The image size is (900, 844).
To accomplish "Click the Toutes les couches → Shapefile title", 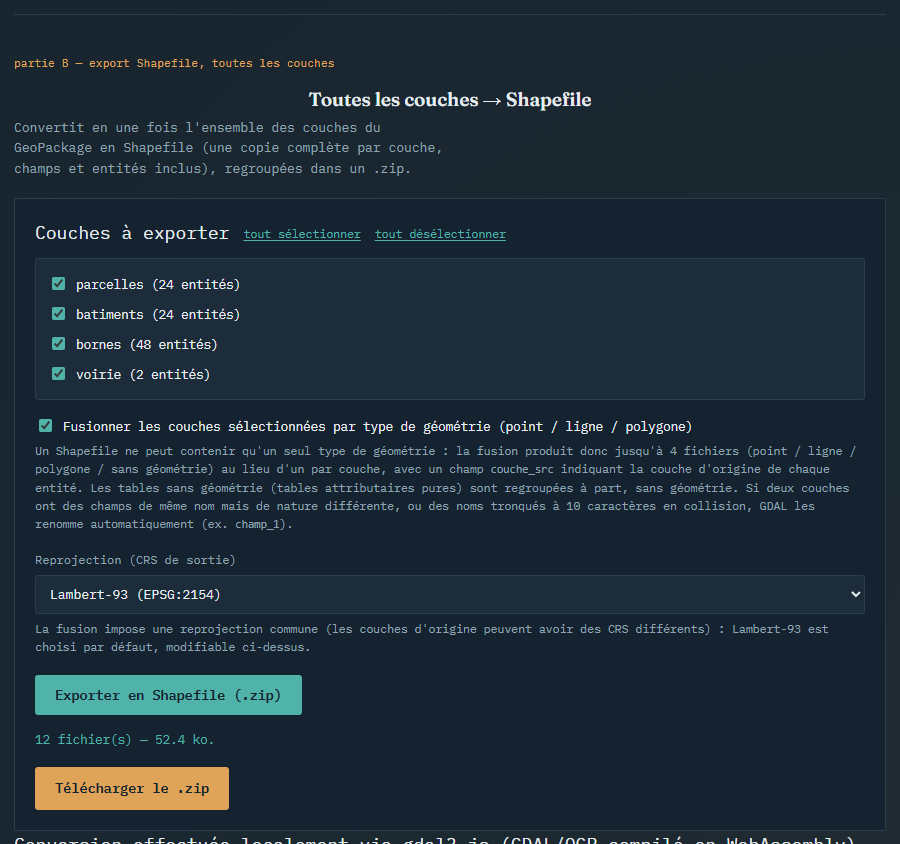I will pyautogui.click(x=450, y=100).
